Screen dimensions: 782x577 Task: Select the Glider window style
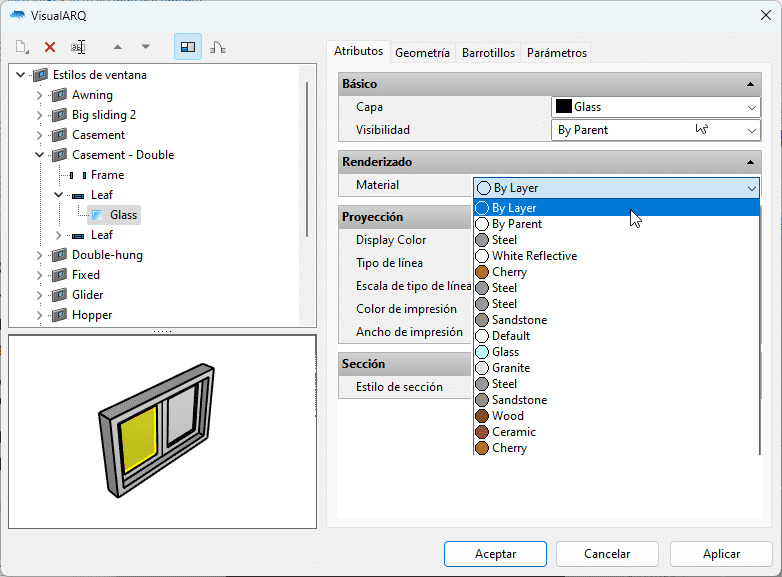coord(87,295)
